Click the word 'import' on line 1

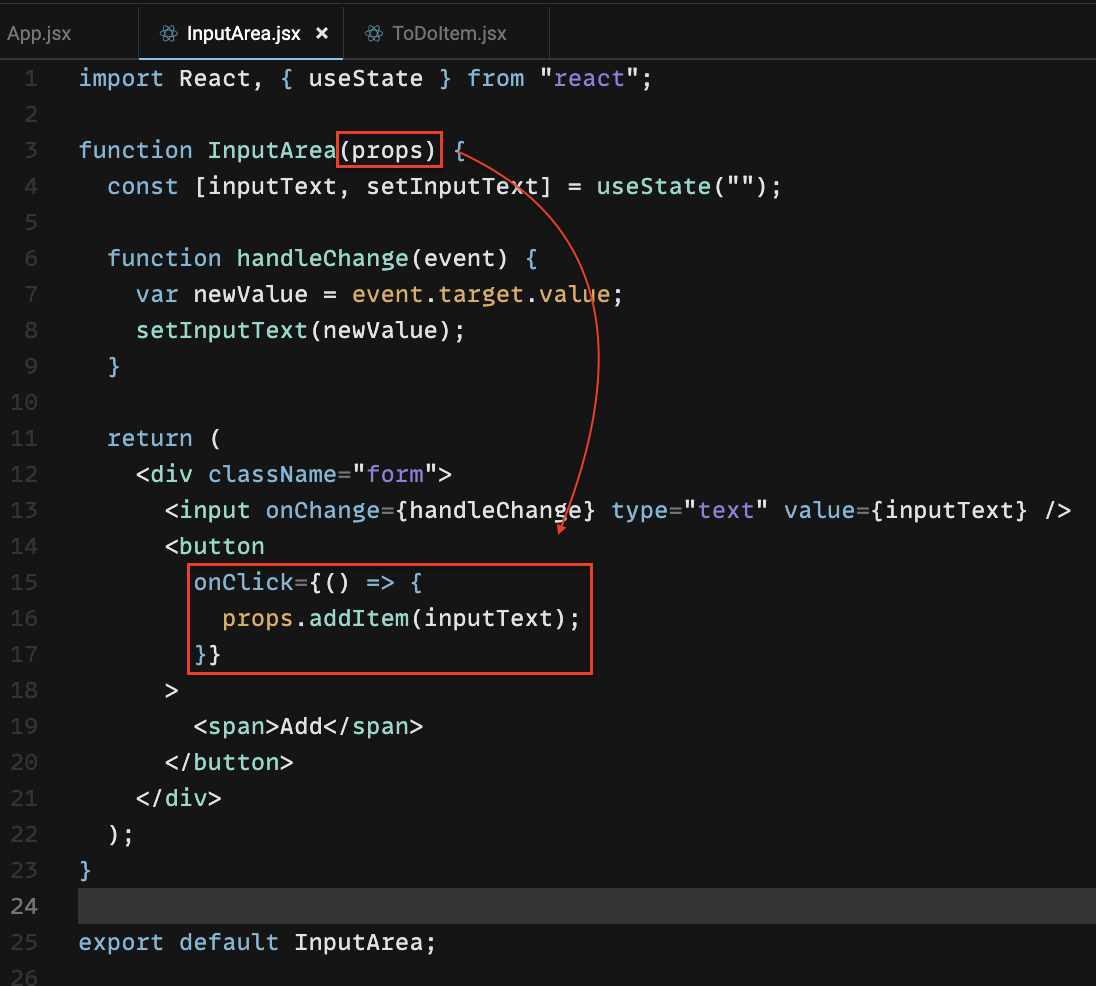point(121,78)
